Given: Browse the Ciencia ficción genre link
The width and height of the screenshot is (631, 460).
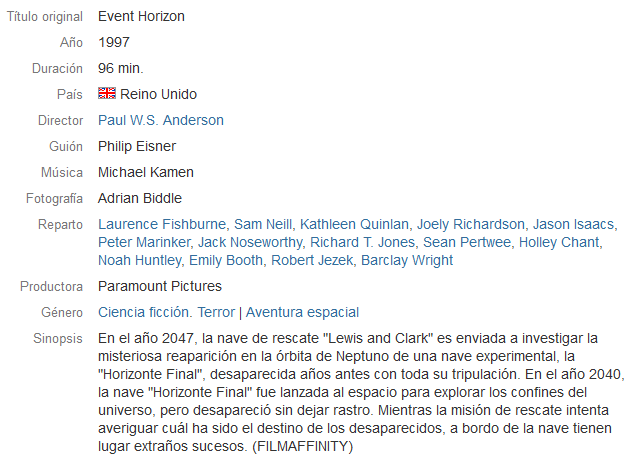Looking at the screenshot, I should point(145,312).
